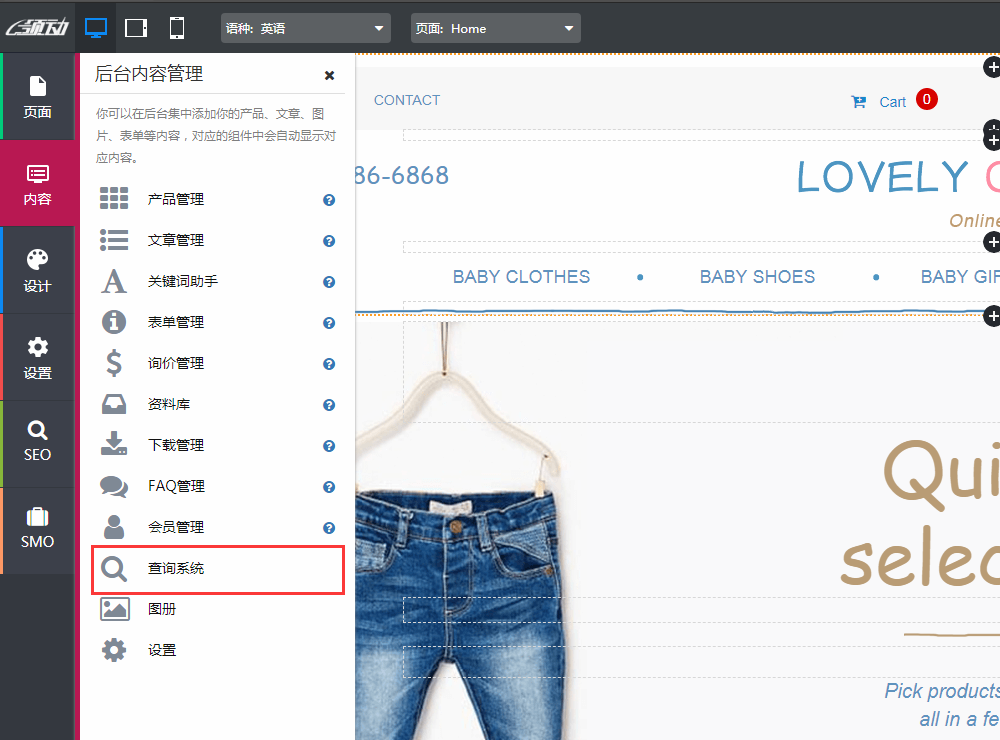
Task: Open the 图册 photo album item
Action: click(162, 609)
